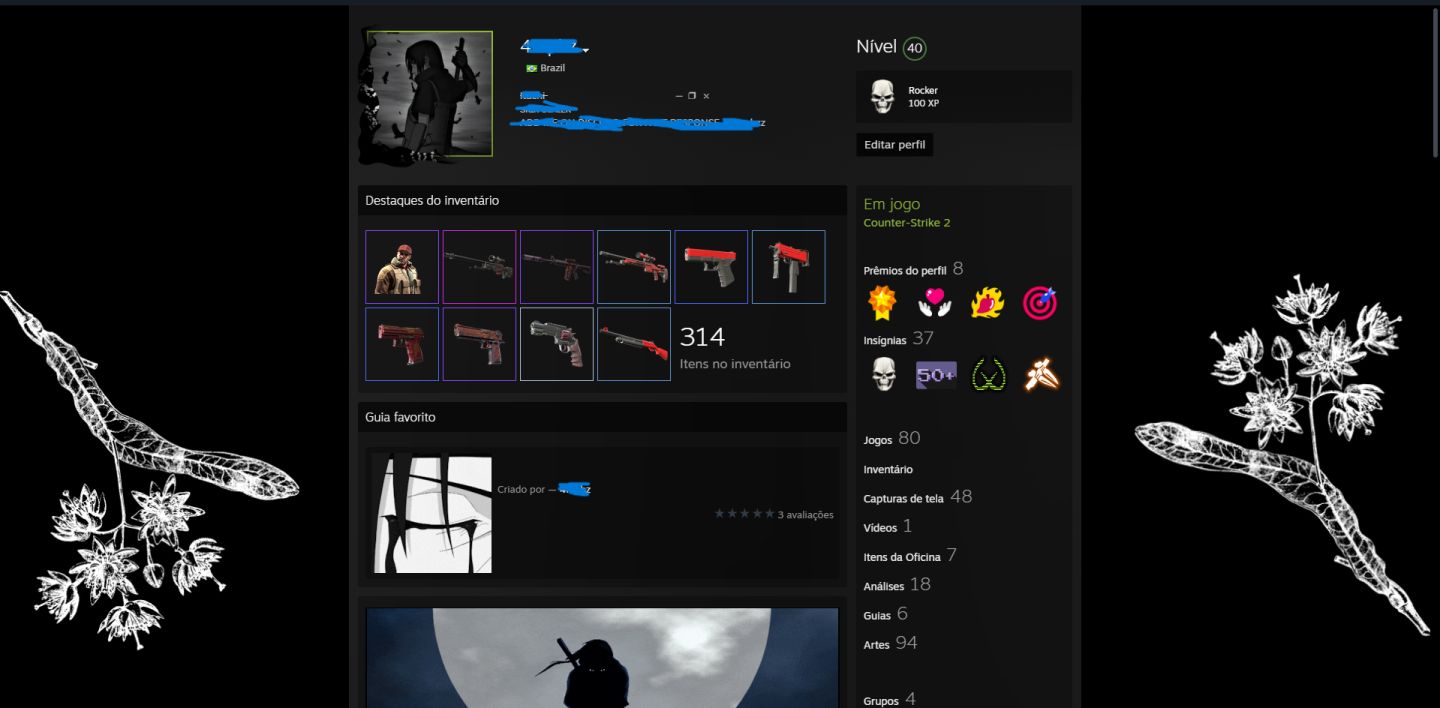The width and height of the screenshot is (1440, 708).
Task: Click the Brazil country text
Action: [553, 68]
